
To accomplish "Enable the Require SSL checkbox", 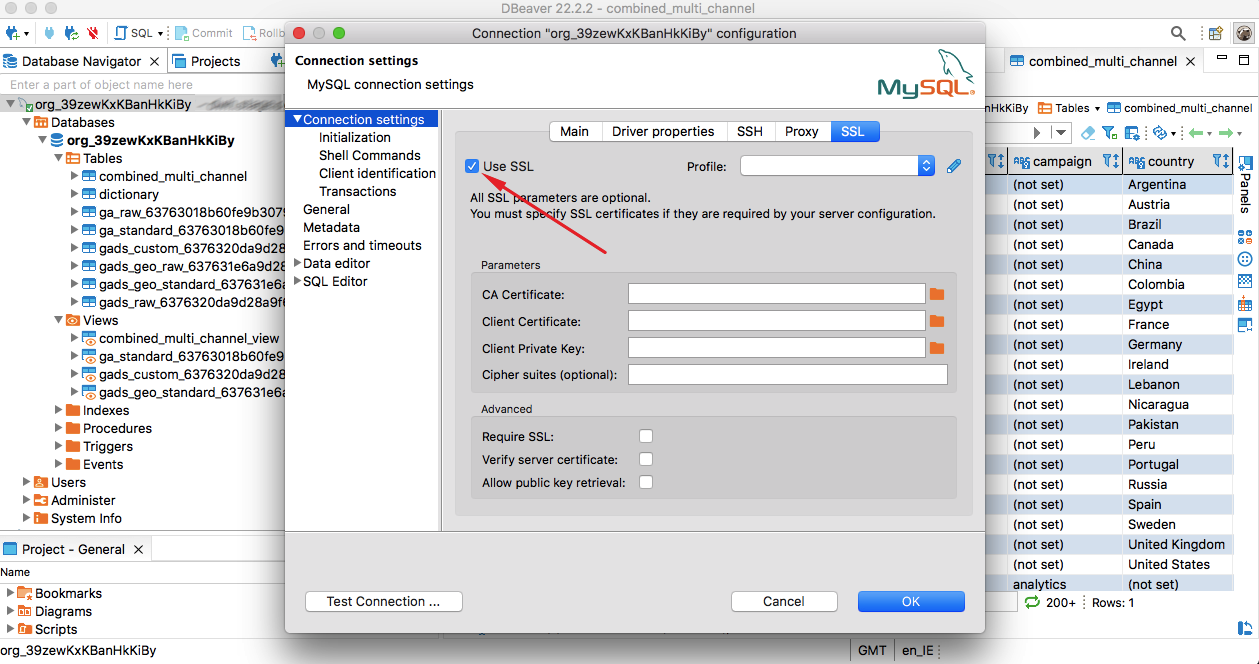I will pyautogui.click(x=646, y=436).
